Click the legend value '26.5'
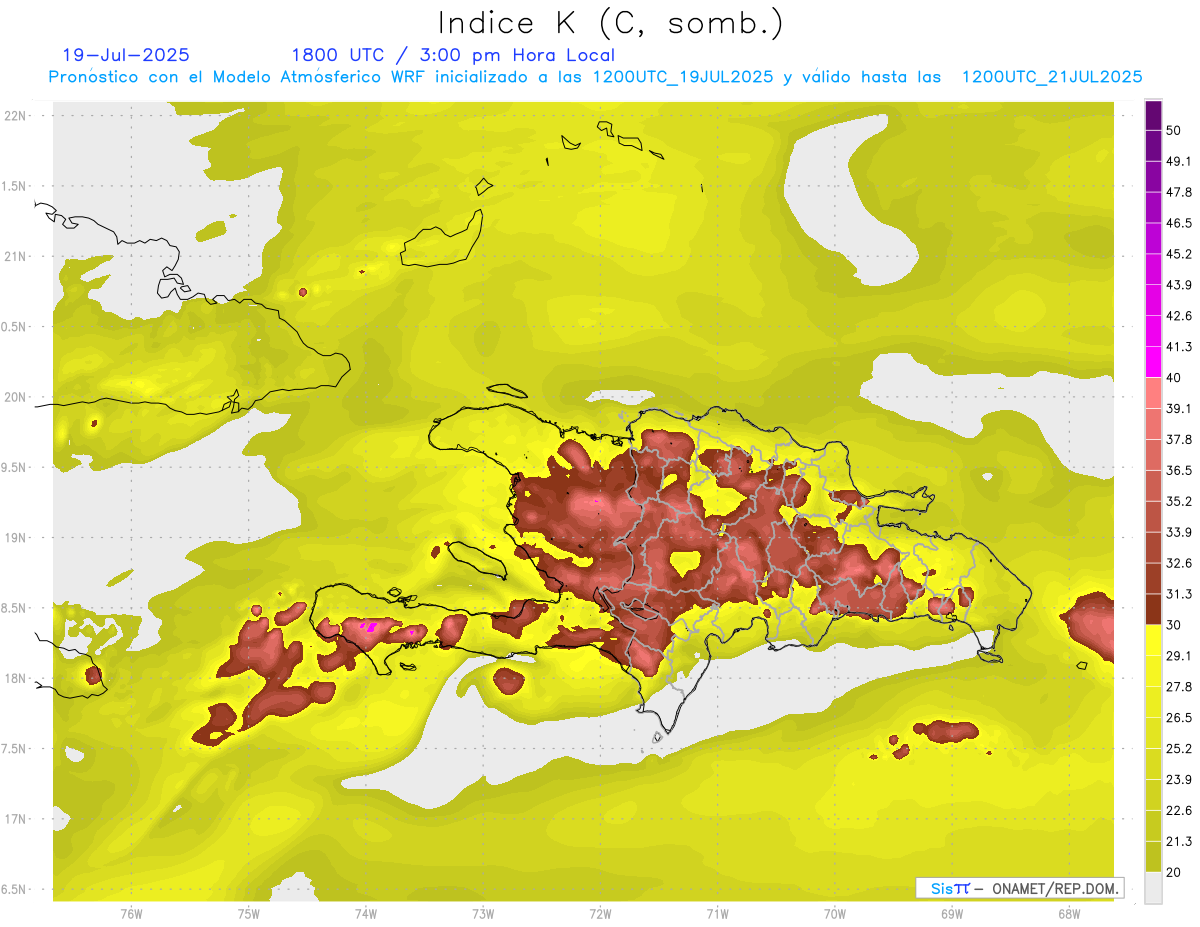This screenshot has height=927, width=1200. click(1179, 717)
